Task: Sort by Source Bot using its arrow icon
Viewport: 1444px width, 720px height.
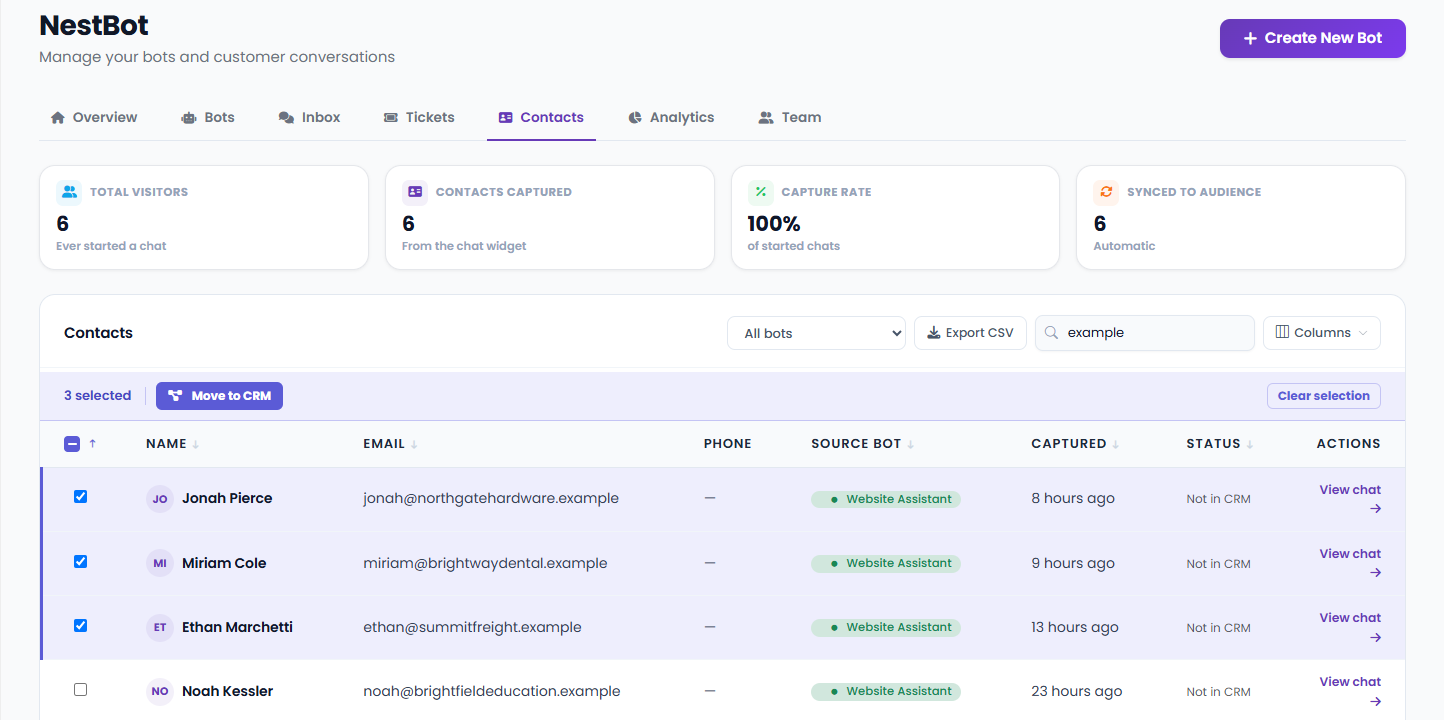Action: point(911,444)
